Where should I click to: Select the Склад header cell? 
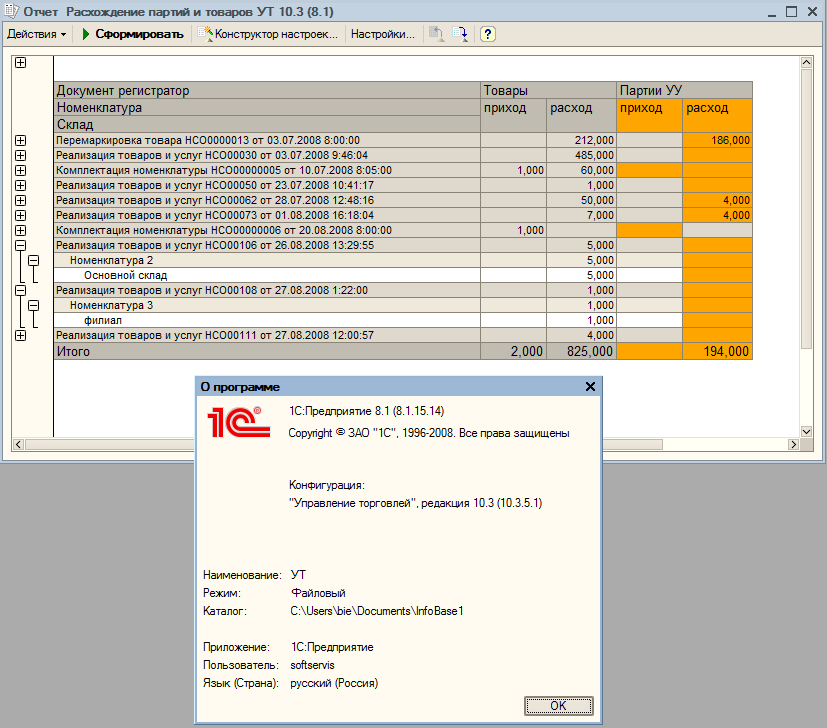pyautogui.click(x=267, y=124)
